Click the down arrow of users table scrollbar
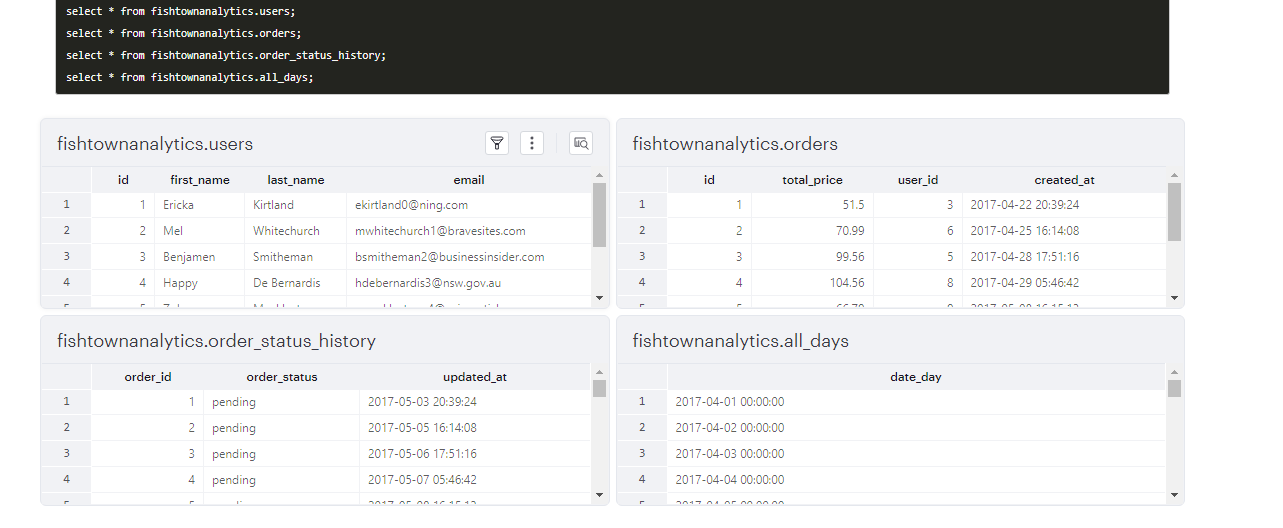This screenshot has height=528, width=1283. [600, 297]
